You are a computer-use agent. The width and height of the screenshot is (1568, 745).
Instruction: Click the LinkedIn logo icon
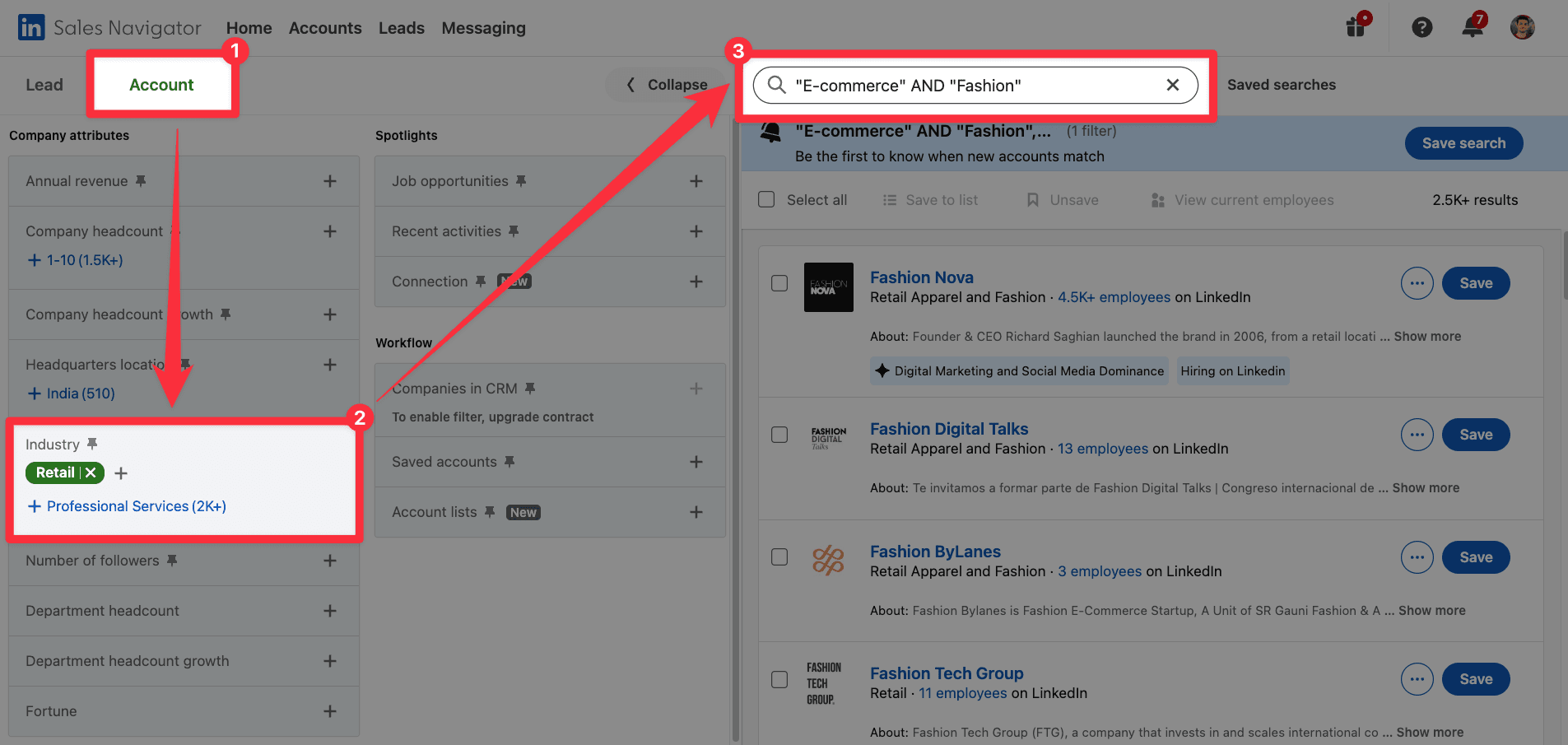click(x=31, y=27)
